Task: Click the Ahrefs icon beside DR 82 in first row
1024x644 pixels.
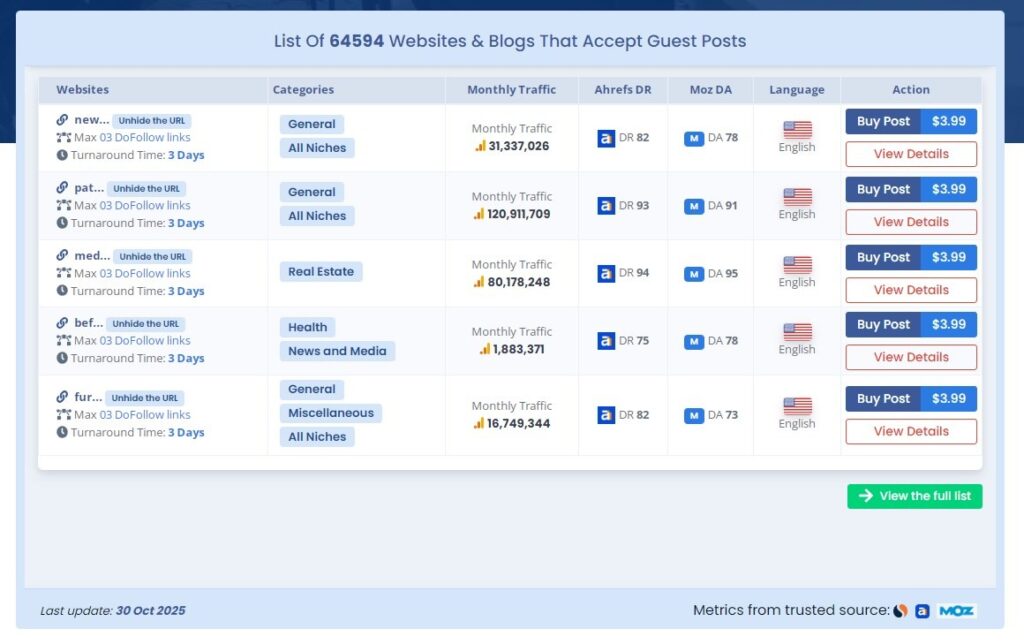Action: click(x=606, y=138)
